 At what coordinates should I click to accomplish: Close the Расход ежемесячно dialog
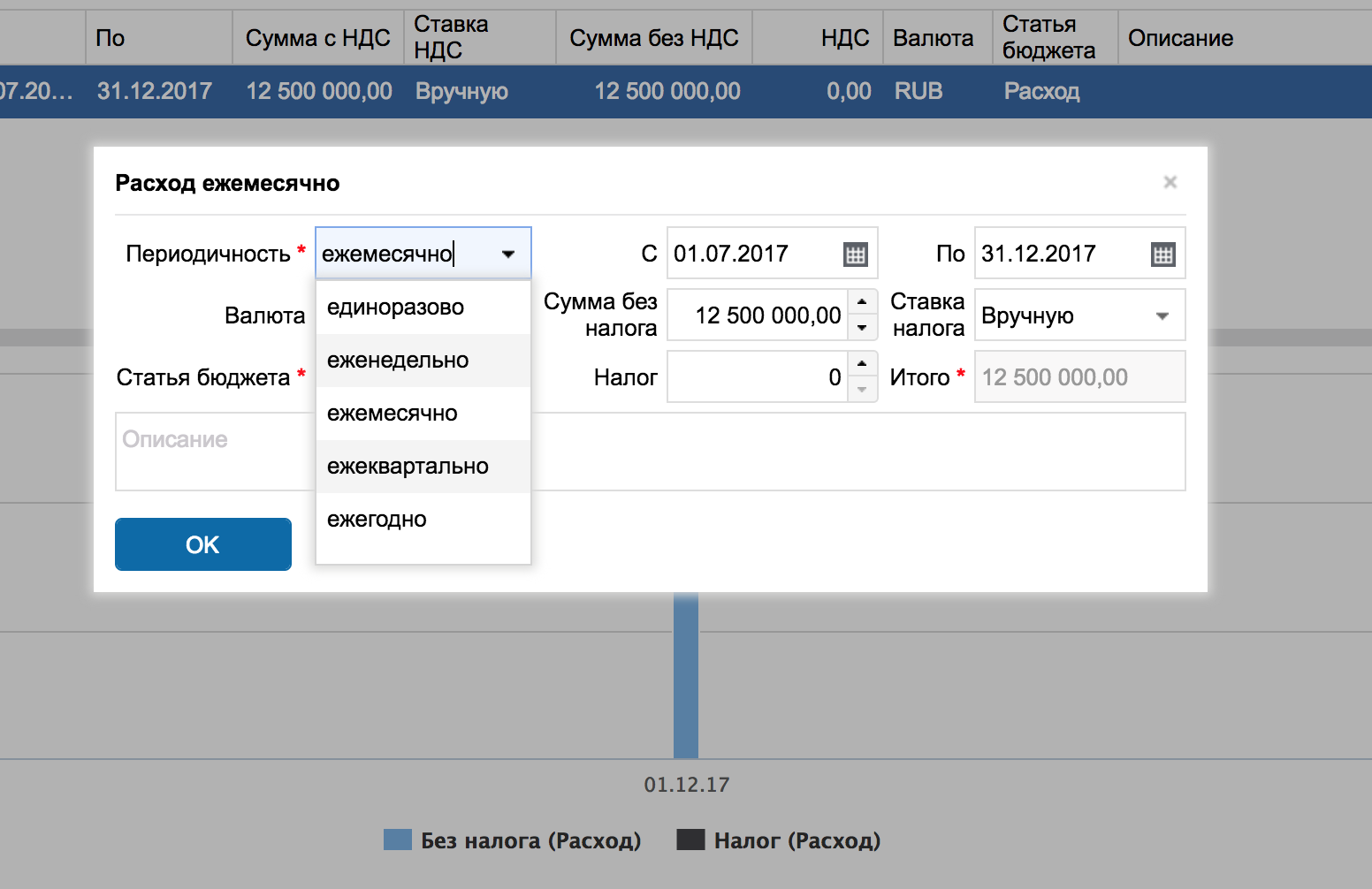coord(1170,182)
